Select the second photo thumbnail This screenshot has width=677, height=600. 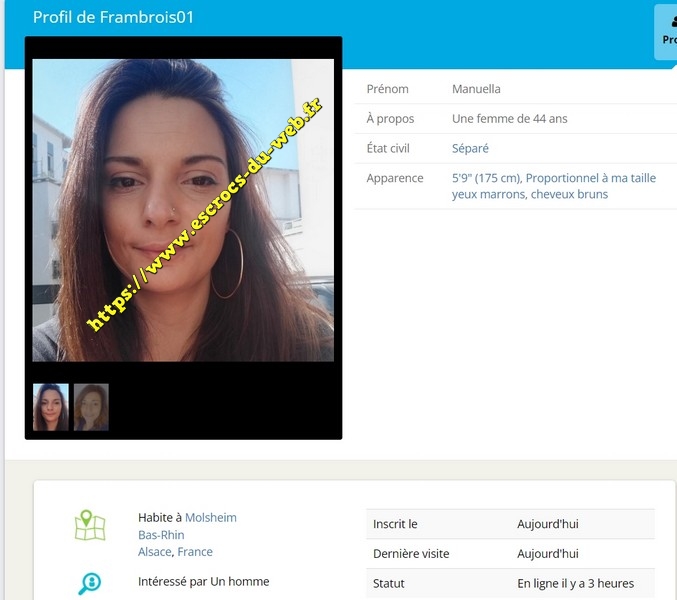91,407
